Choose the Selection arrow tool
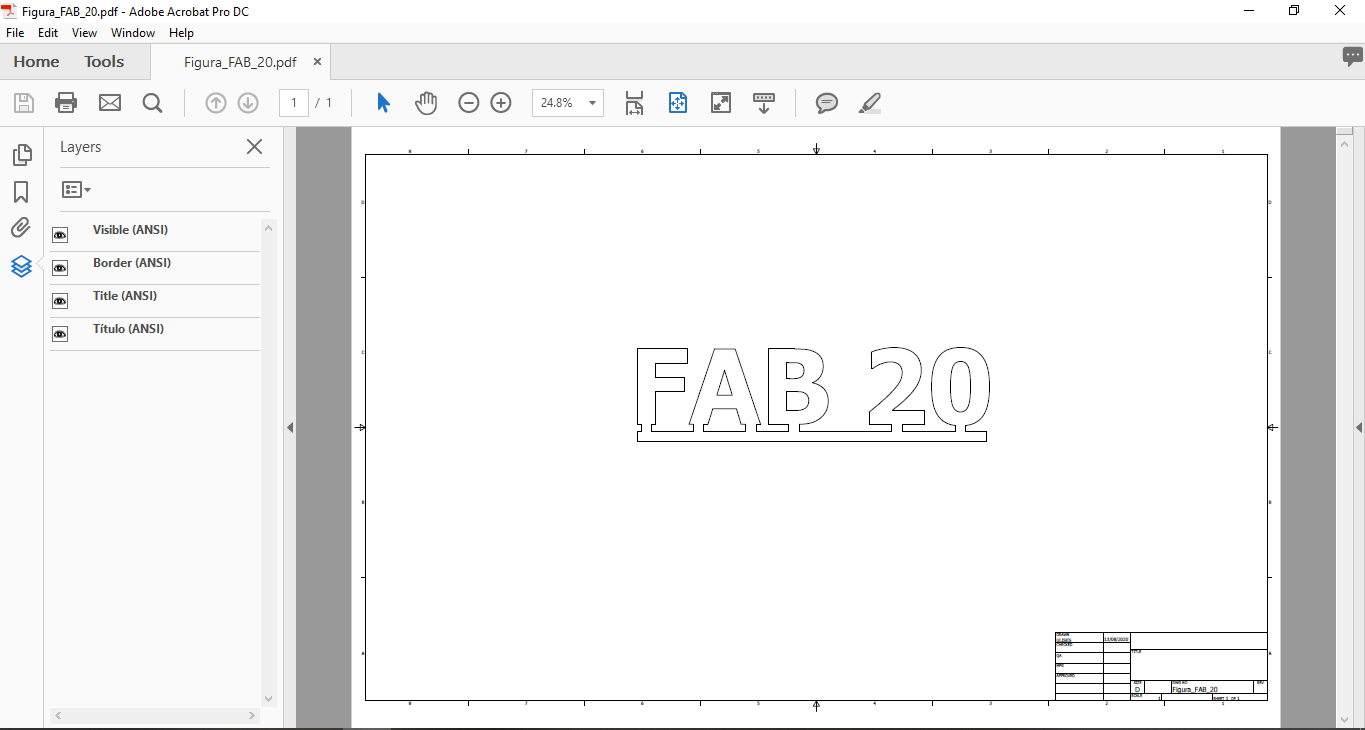 pyautogui.click(x=383, y=102)
